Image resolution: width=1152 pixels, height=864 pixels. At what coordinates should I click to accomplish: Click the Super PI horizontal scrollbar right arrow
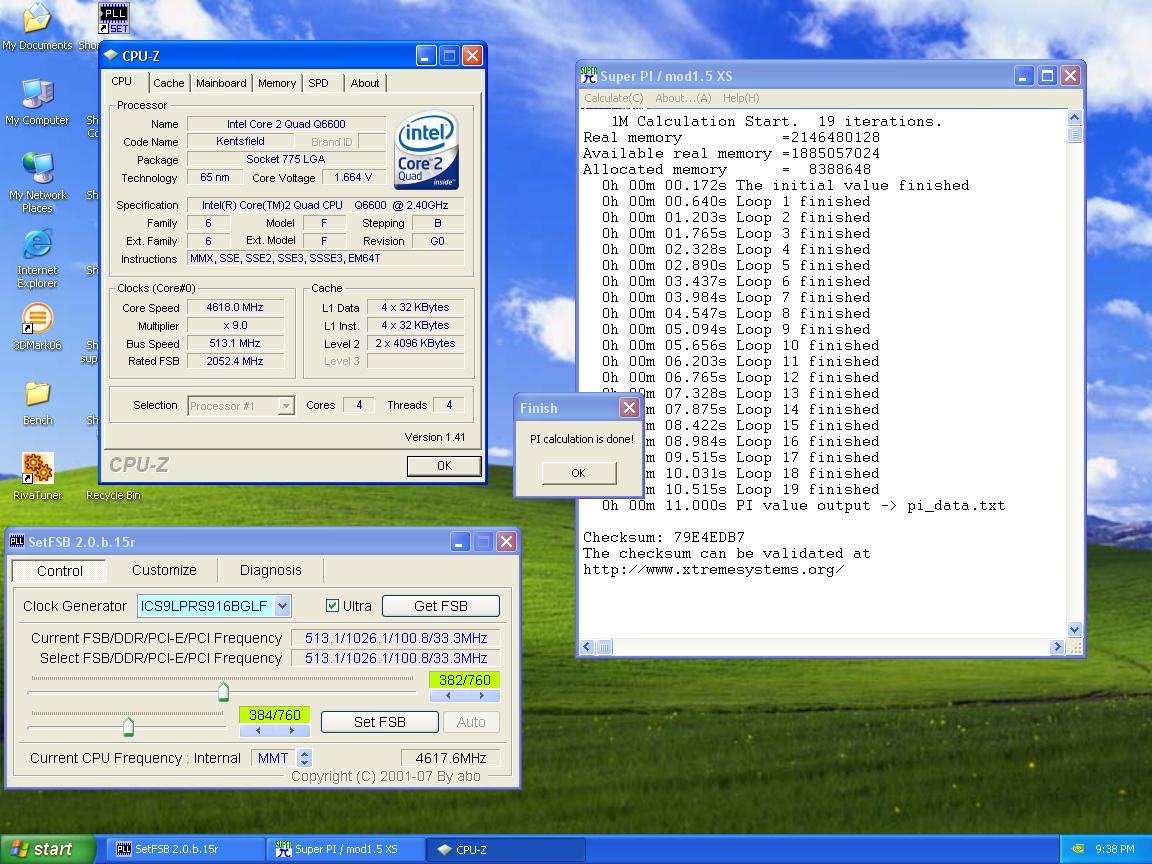point(1057,647)
